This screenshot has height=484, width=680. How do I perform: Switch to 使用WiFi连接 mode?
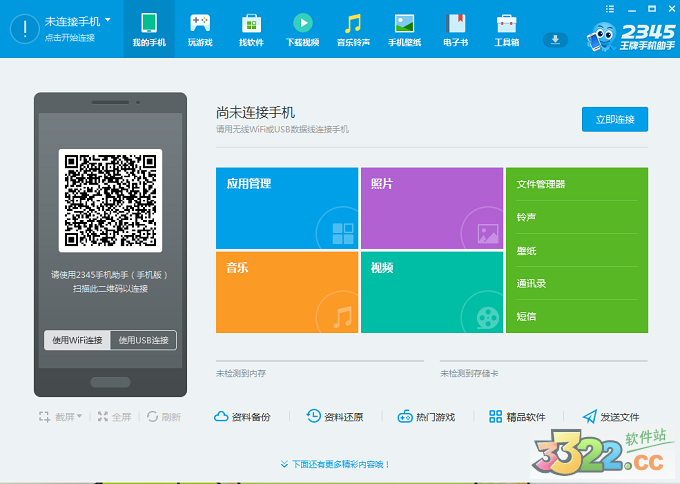click(77, 340)
